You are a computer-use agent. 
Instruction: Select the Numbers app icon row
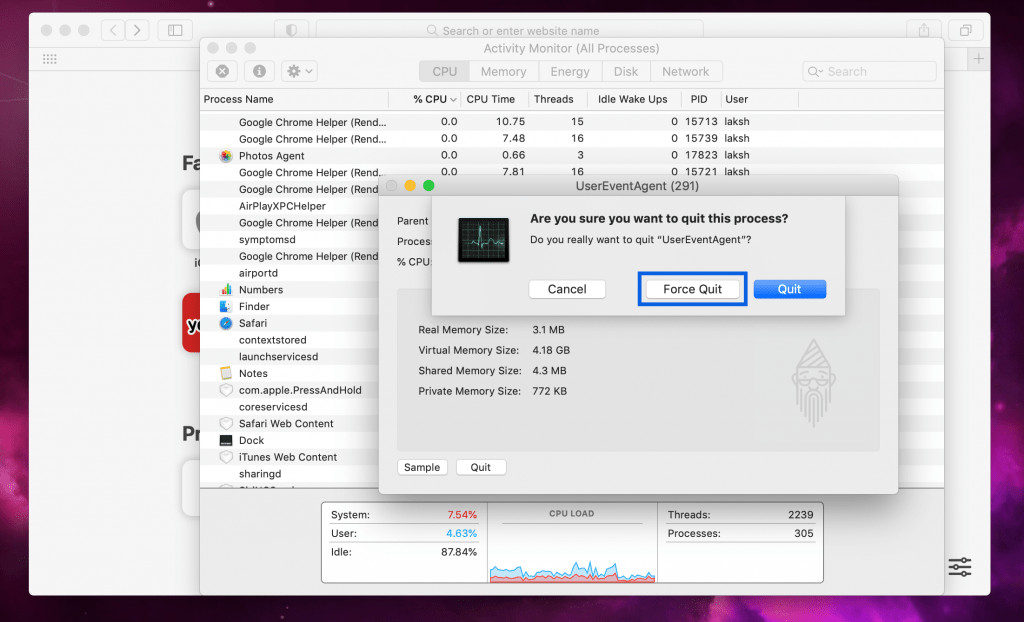[x=226, y=289]
